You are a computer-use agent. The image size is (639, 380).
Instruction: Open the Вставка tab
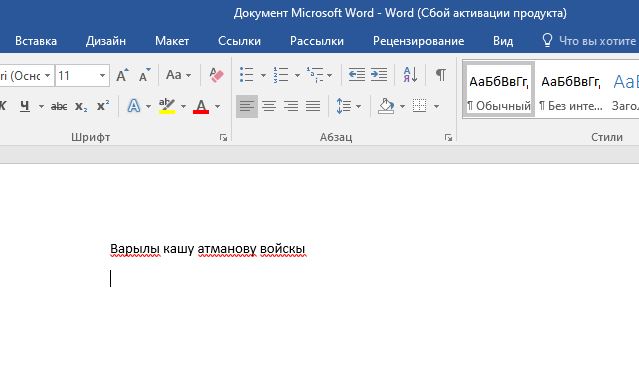[x=36, y=41]
